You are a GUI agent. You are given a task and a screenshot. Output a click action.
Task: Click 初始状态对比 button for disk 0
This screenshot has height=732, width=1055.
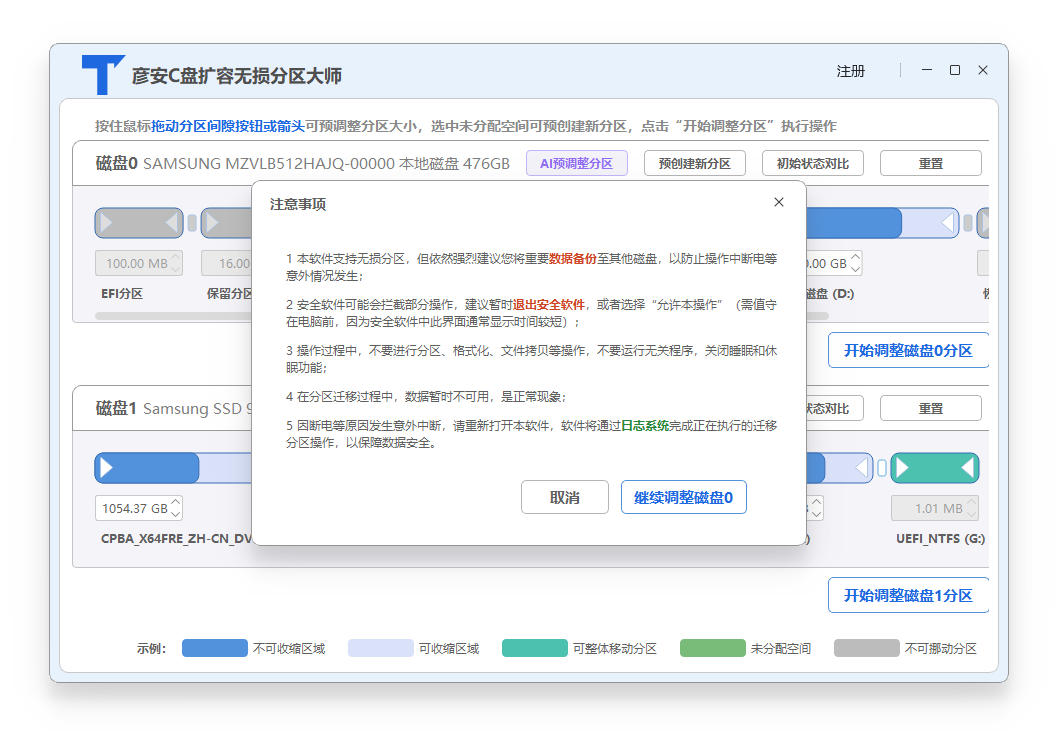813,163
